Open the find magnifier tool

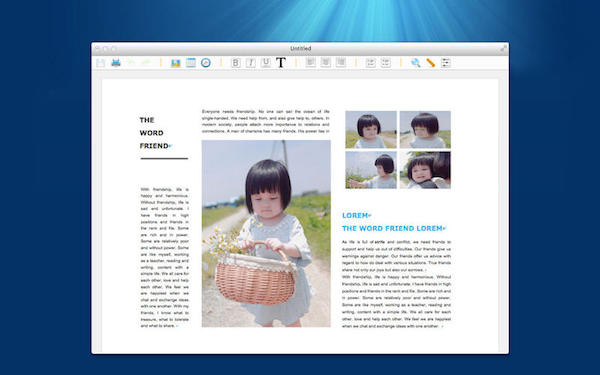point(416,63)
